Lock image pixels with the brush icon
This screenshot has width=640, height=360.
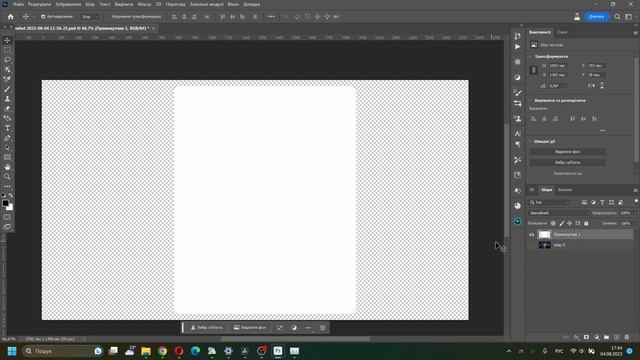[x=562, y=223]
